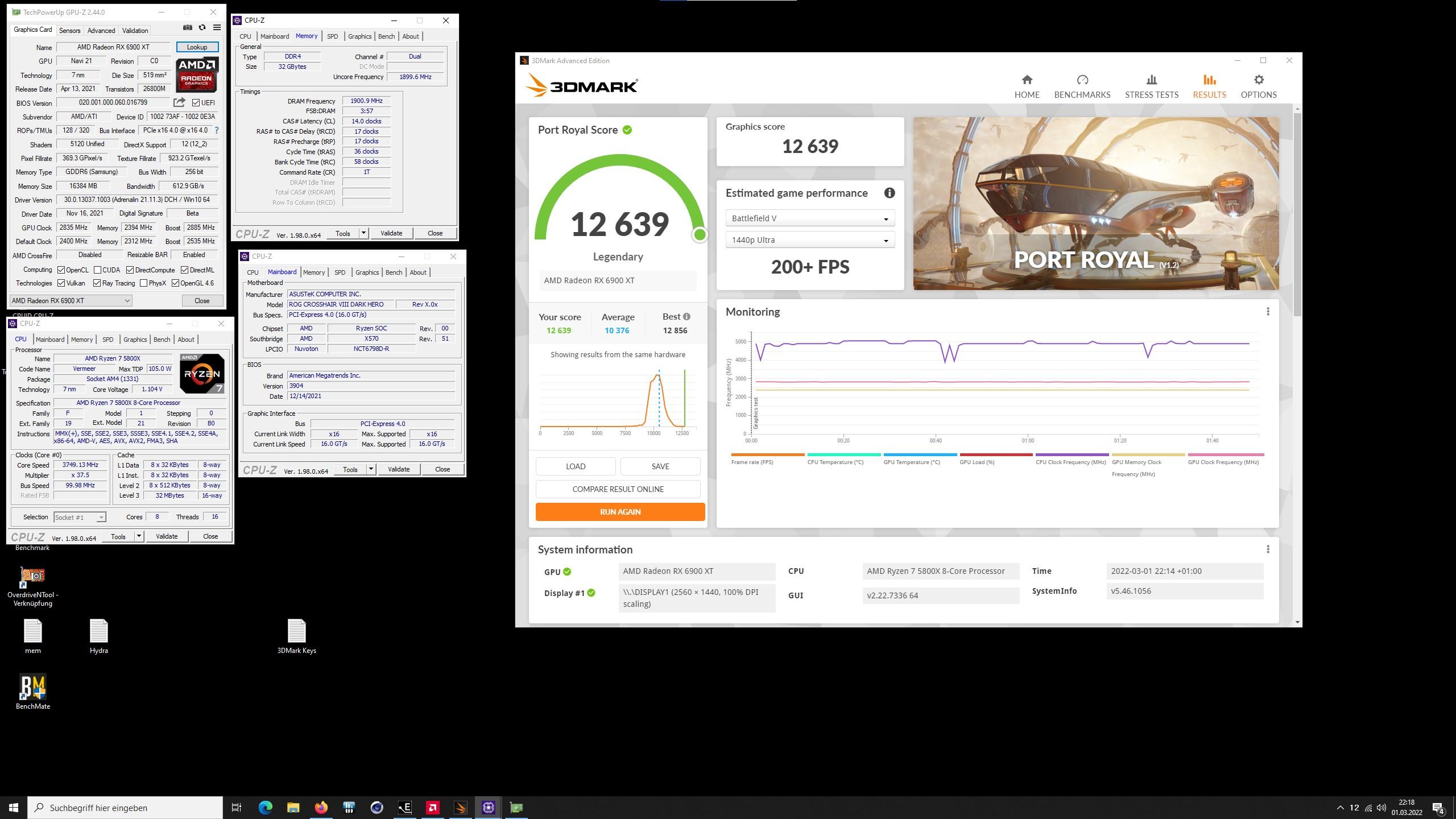Click the Windows taskbar search box
Screen dimensions: 1456x819
pos(125,808)
